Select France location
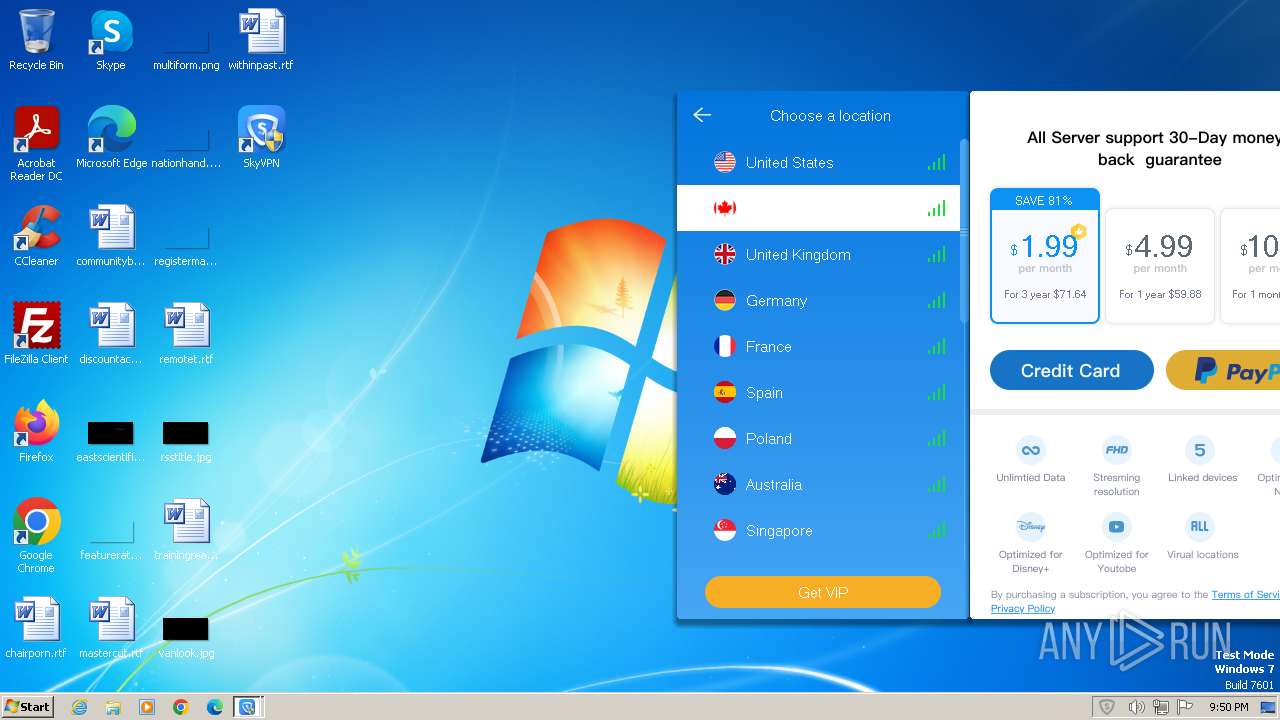Image resolution: width=1280 pixels, height=720 pixels. pos(818,346)
